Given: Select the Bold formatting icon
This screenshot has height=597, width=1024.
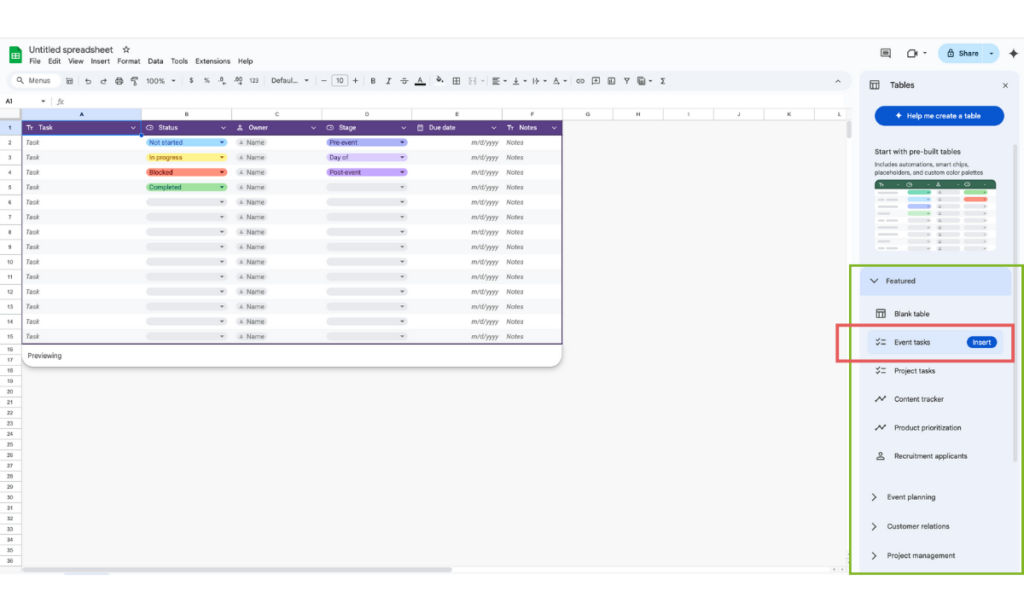Looking at the screenshot, I should [x=372, y=80].
